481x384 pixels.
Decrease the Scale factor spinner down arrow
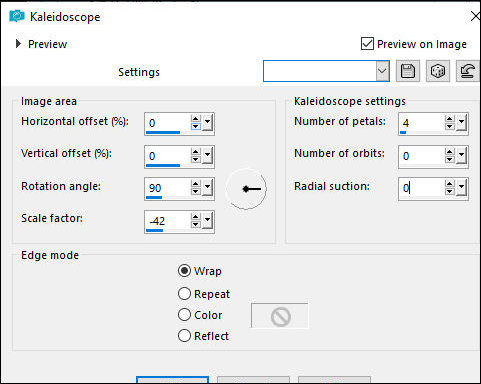pos(195,225)
